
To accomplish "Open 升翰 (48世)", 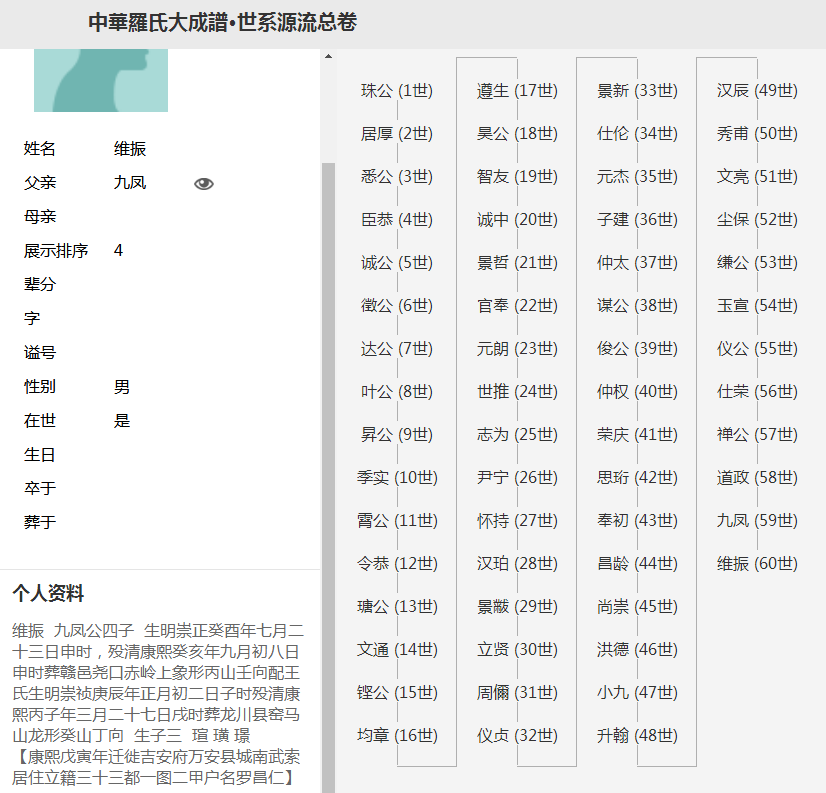I will [637, 736].
